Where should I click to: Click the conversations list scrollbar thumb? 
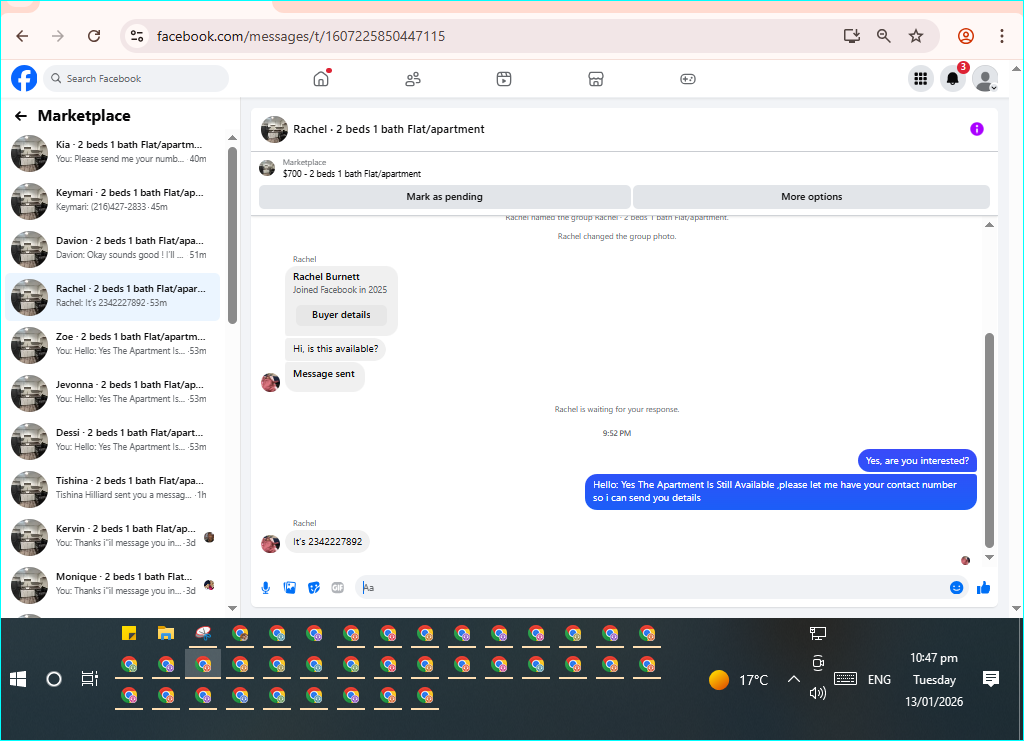(x=232, y=236)
